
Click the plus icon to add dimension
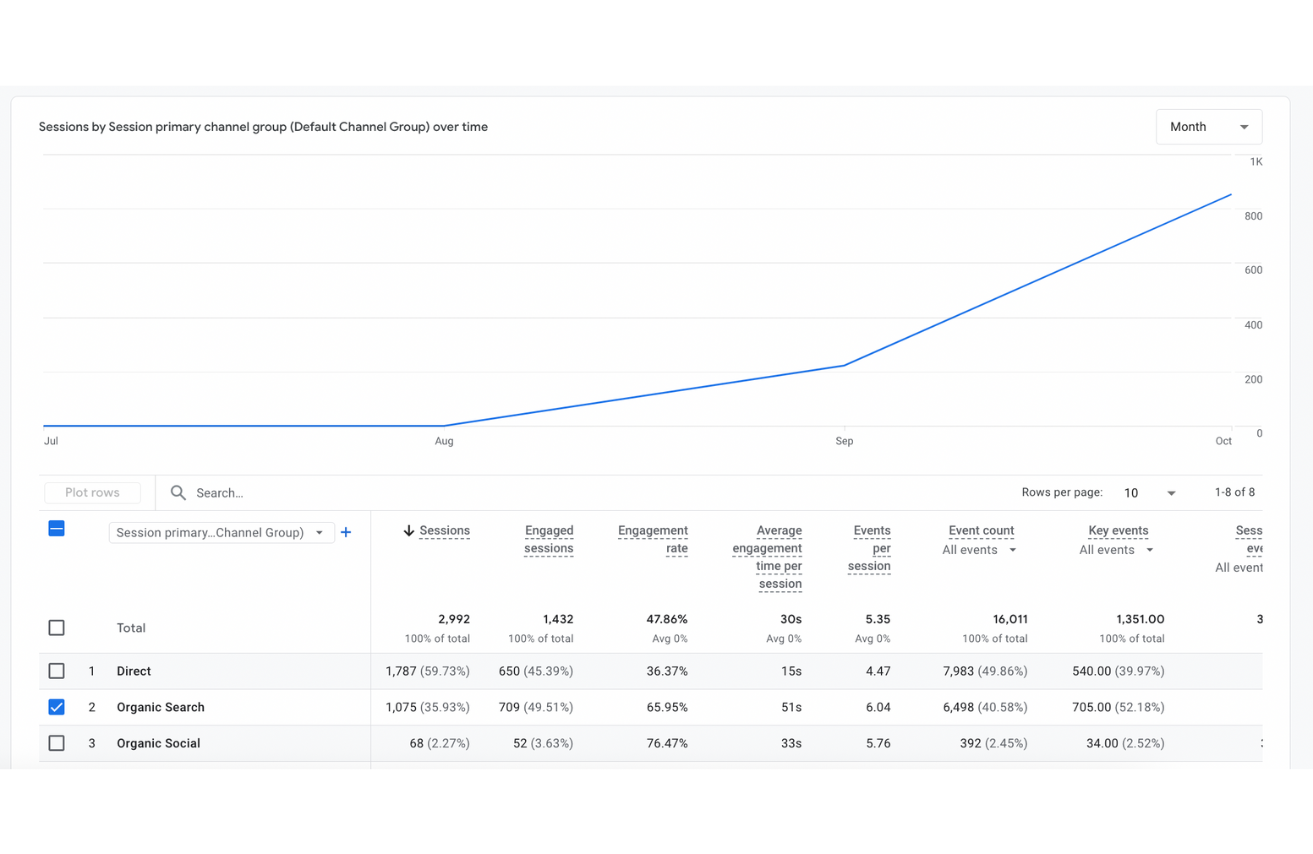click(346, 533)
